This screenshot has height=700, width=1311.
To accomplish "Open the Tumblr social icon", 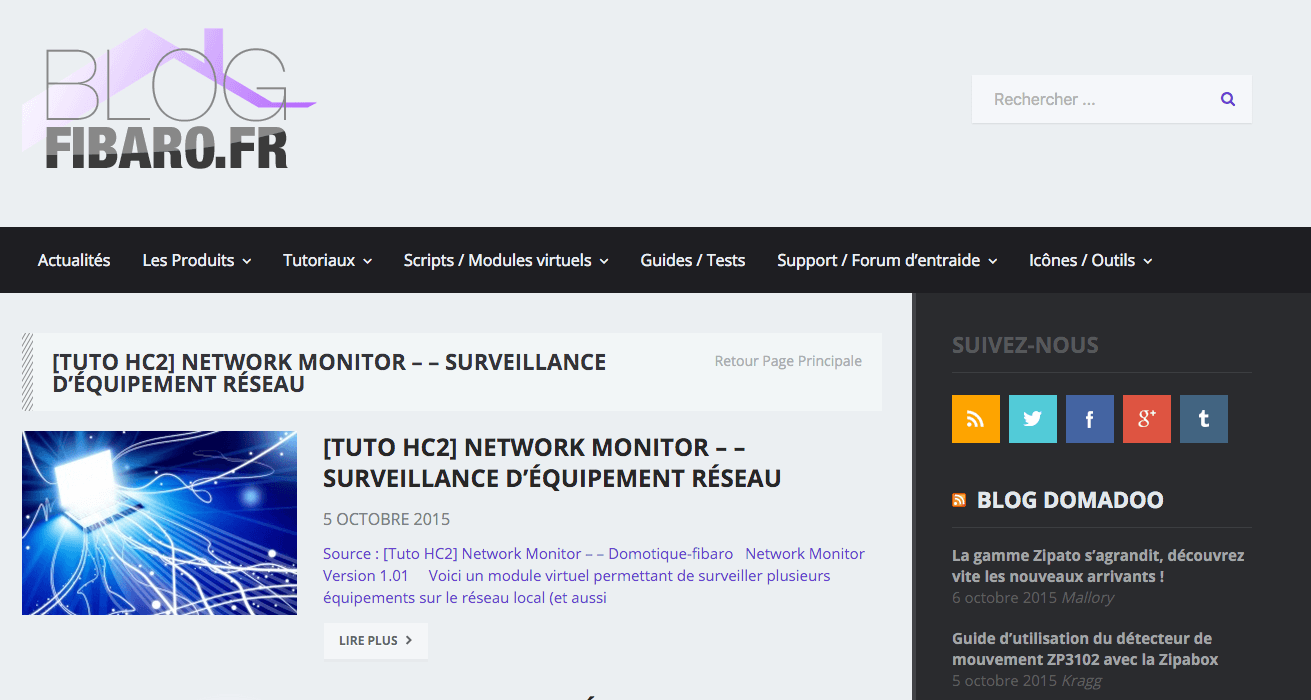I will (x=1204, y=419).
